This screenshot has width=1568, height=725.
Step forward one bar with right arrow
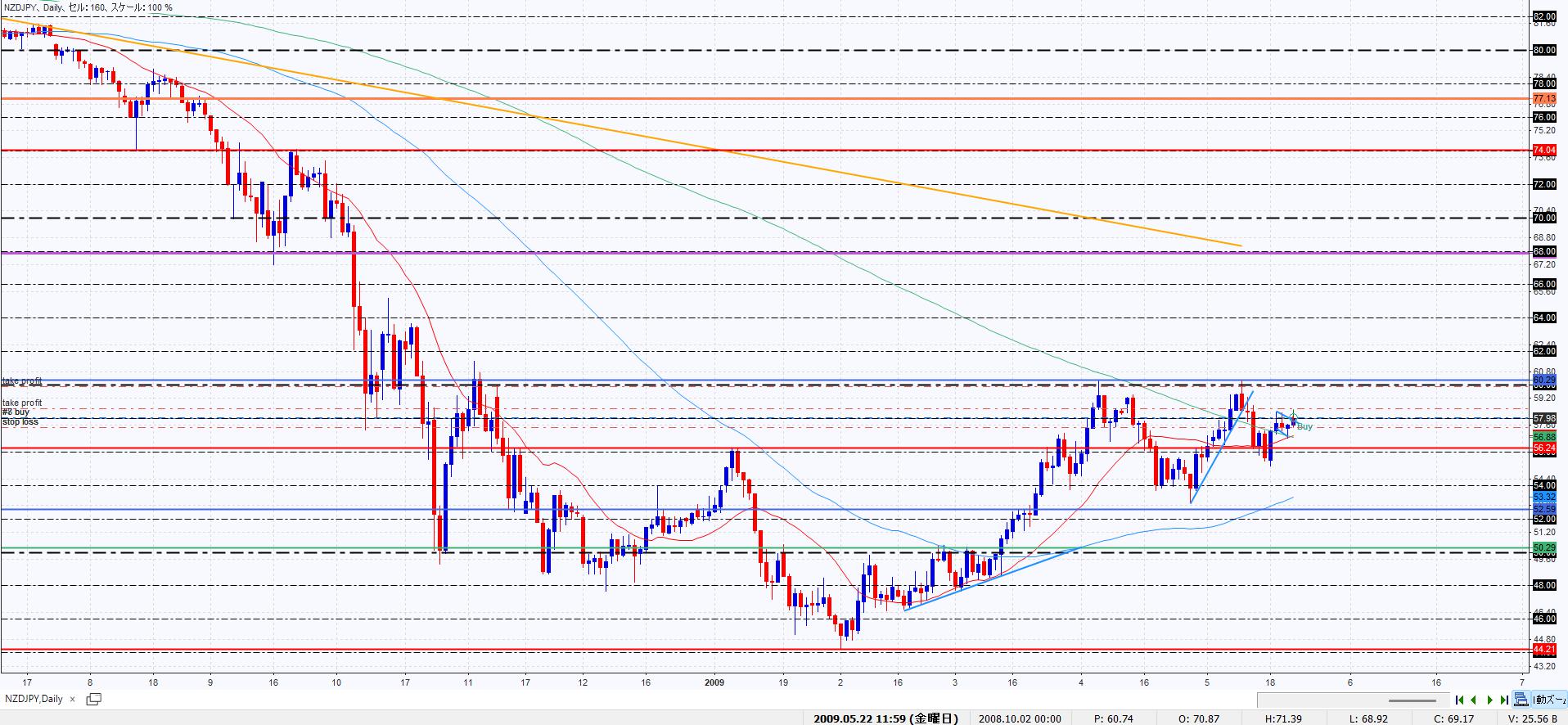tap(1490, 700)
